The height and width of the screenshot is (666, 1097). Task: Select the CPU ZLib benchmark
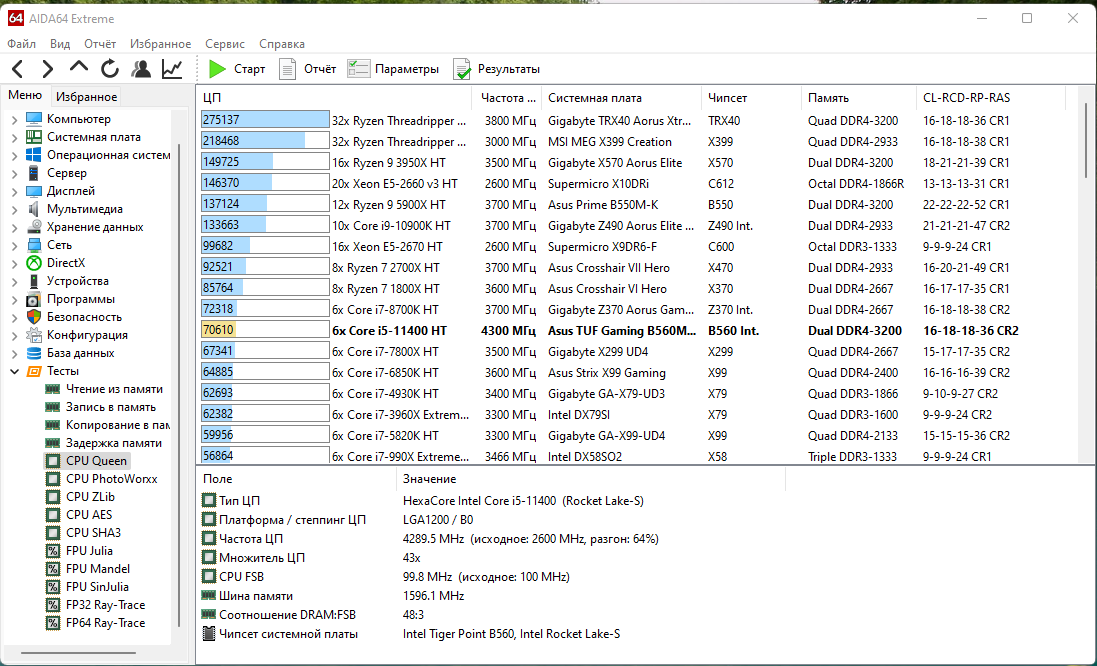(80, 497)
